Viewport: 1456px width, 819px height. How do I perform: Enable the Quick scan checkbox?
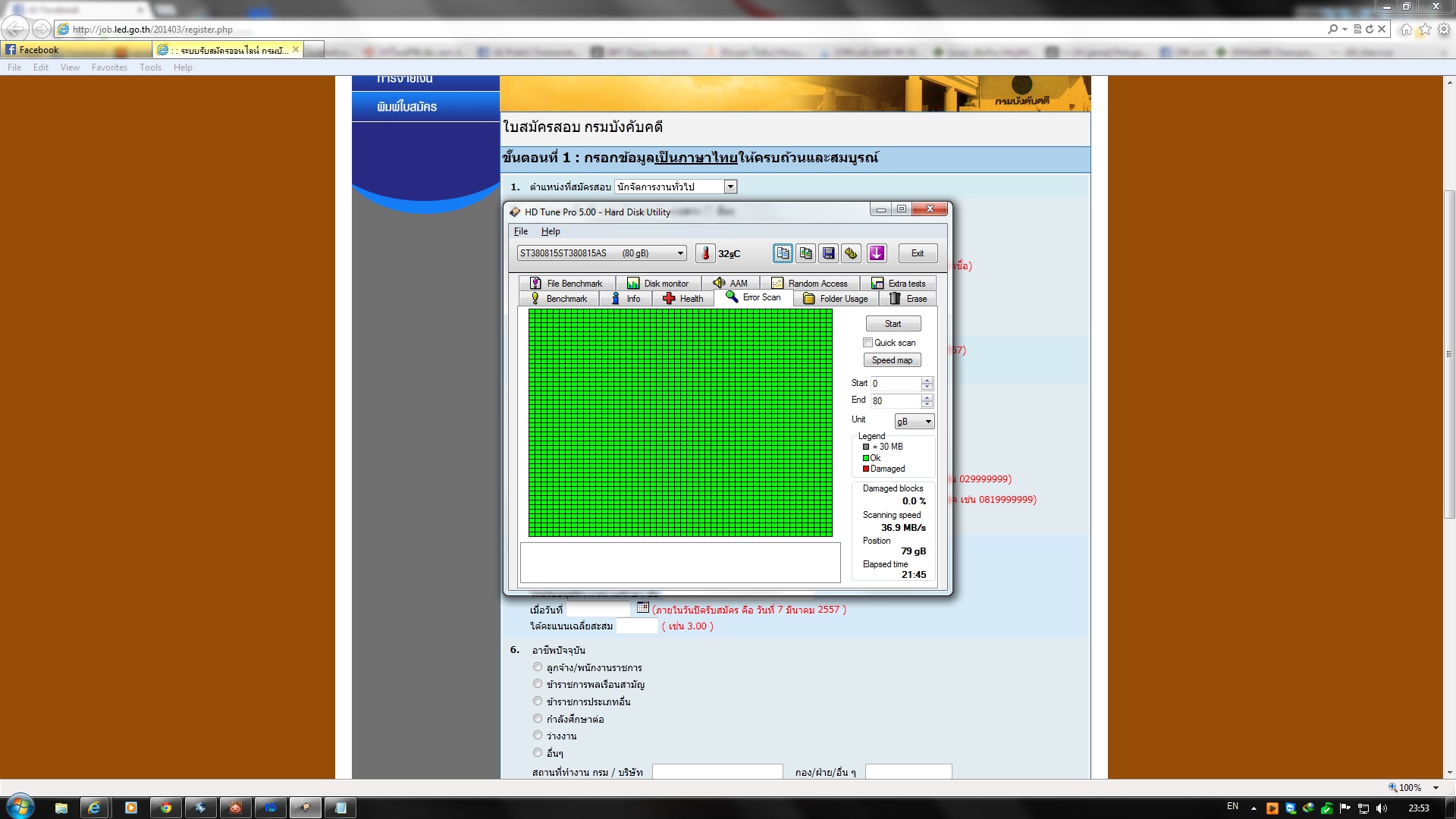pyautogui.click(x=868, y=343)
